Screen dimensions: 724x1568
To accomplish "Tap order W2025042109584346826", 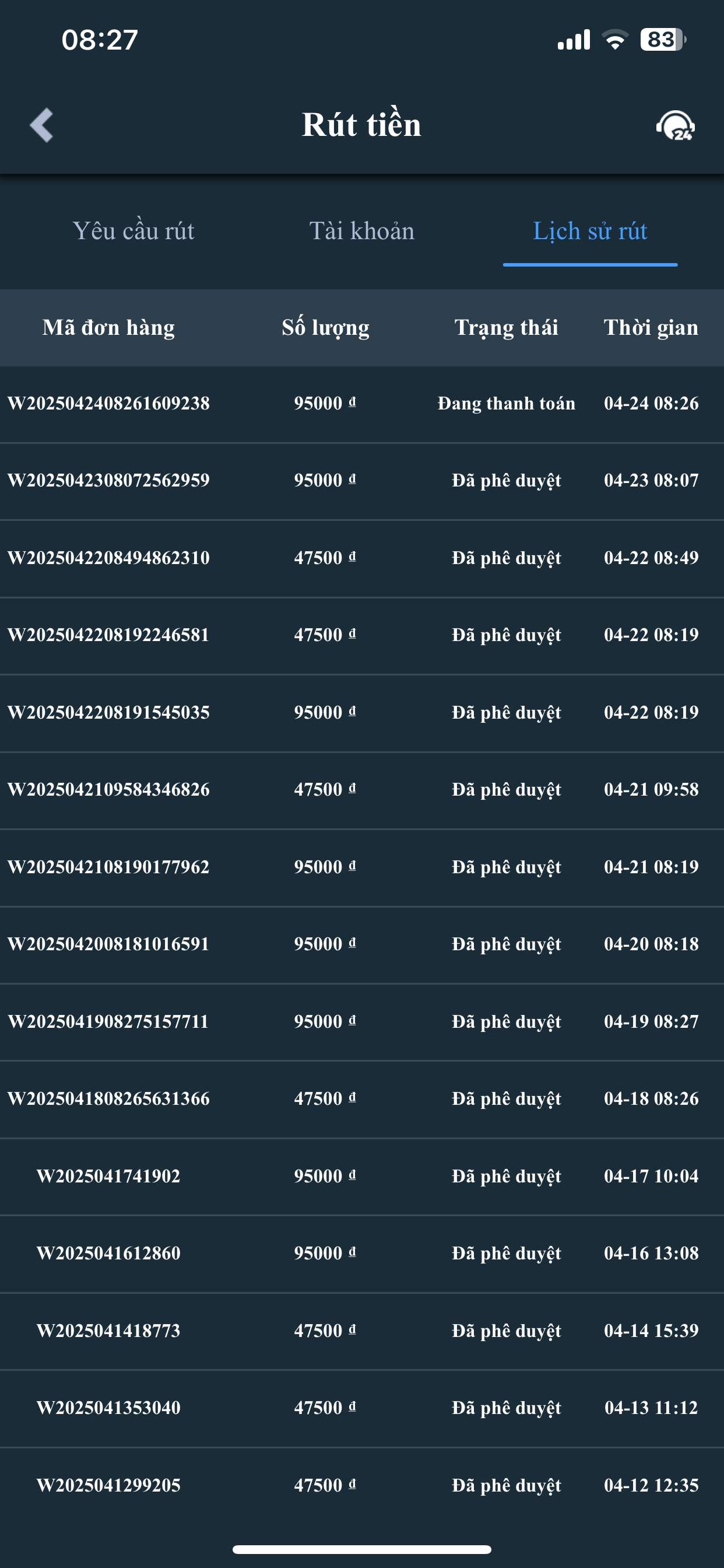I will coord(108,789).
